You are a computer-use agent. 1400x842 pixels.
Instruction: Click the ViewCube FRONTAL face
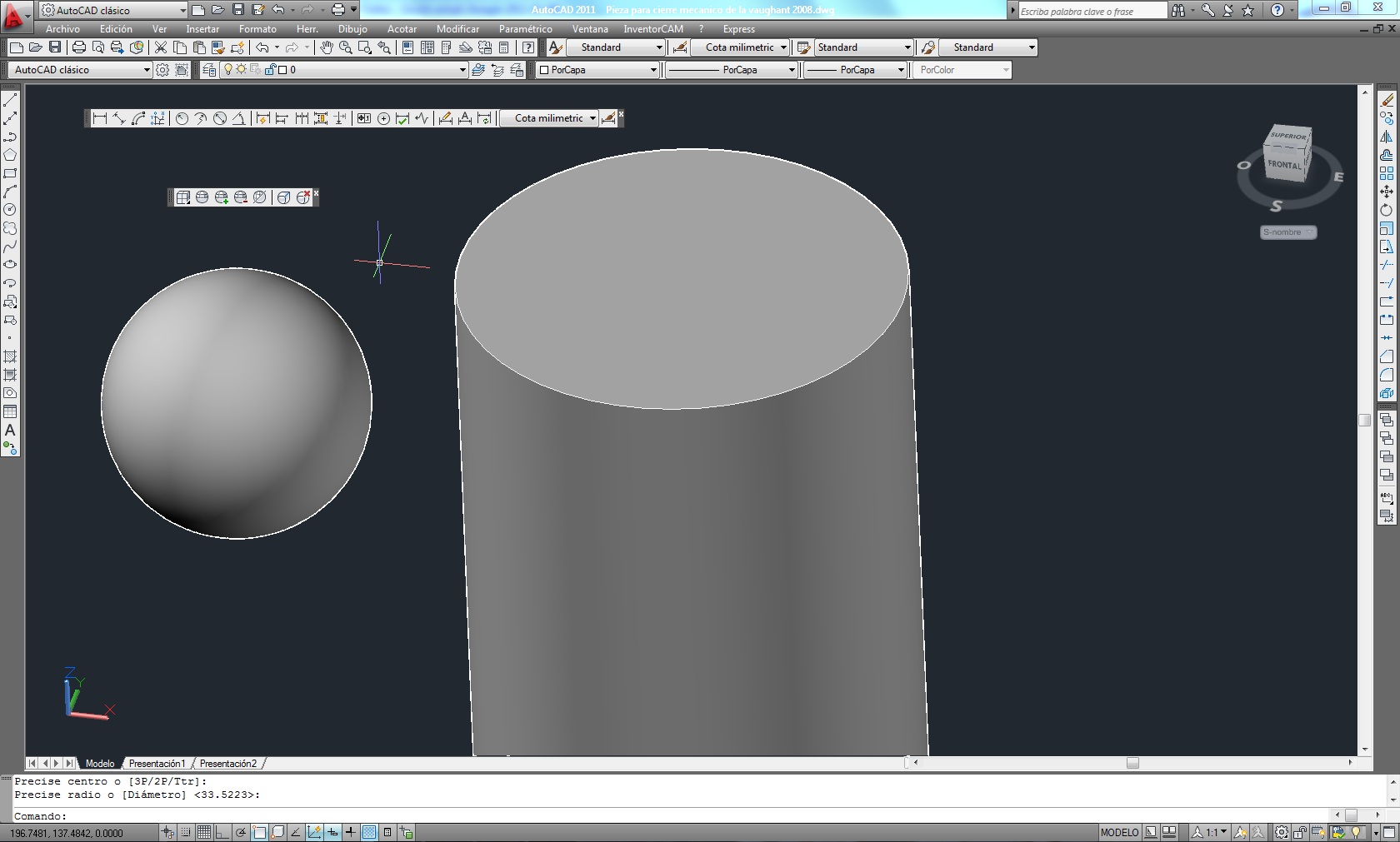coord(1284,164)
